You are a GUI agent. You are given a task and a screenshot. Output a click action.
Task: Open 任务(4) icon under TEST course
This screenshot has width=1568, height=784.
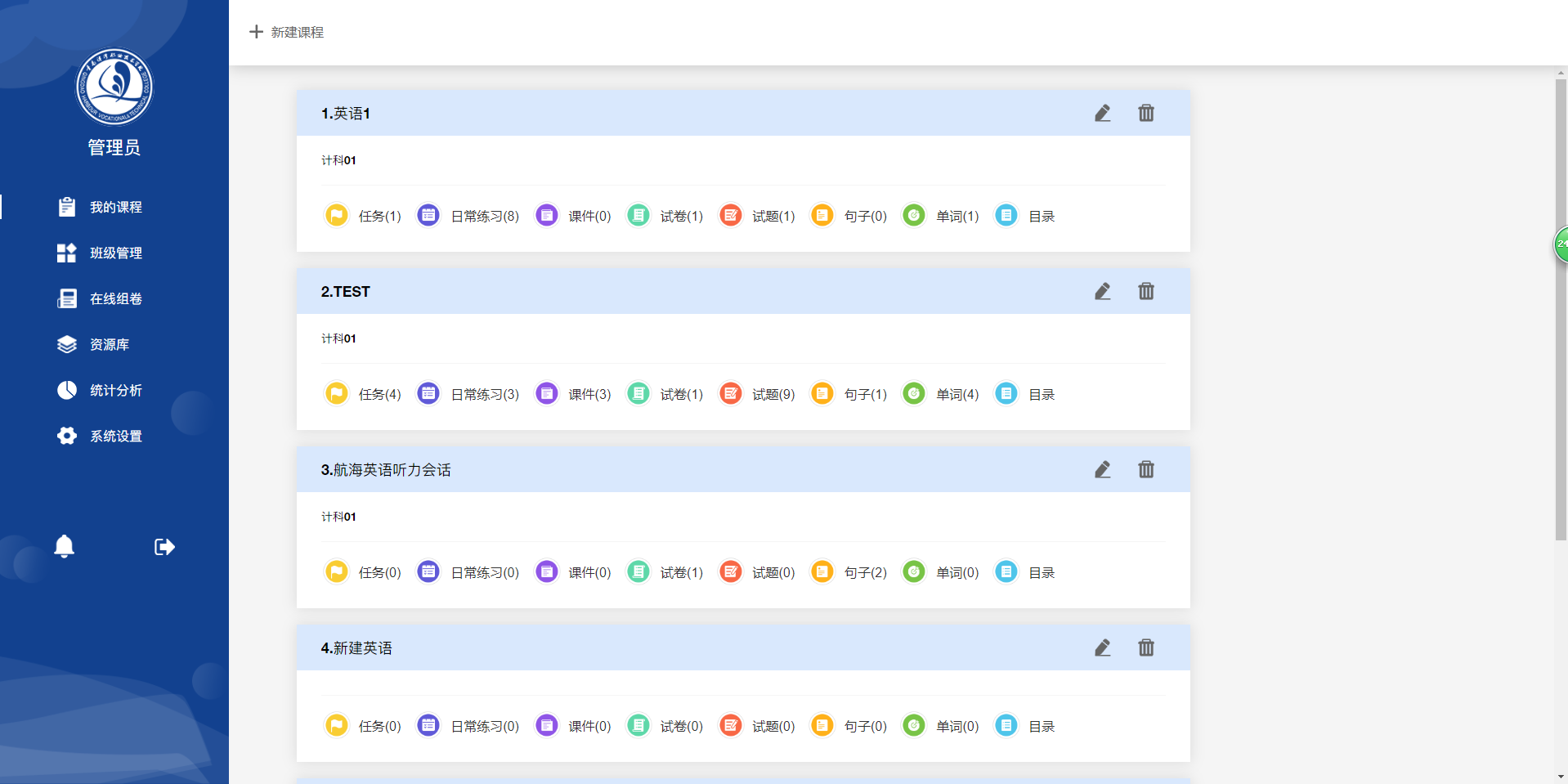(337, 394)
